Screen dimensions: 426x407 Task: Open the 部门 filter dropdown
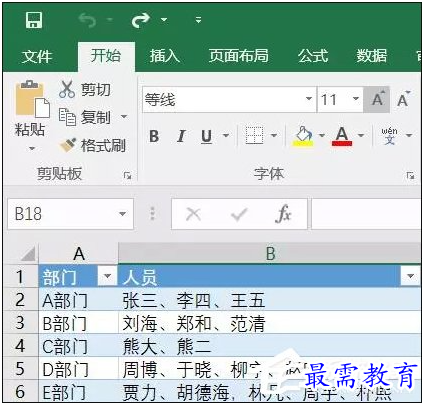click(x=107, y=276)
